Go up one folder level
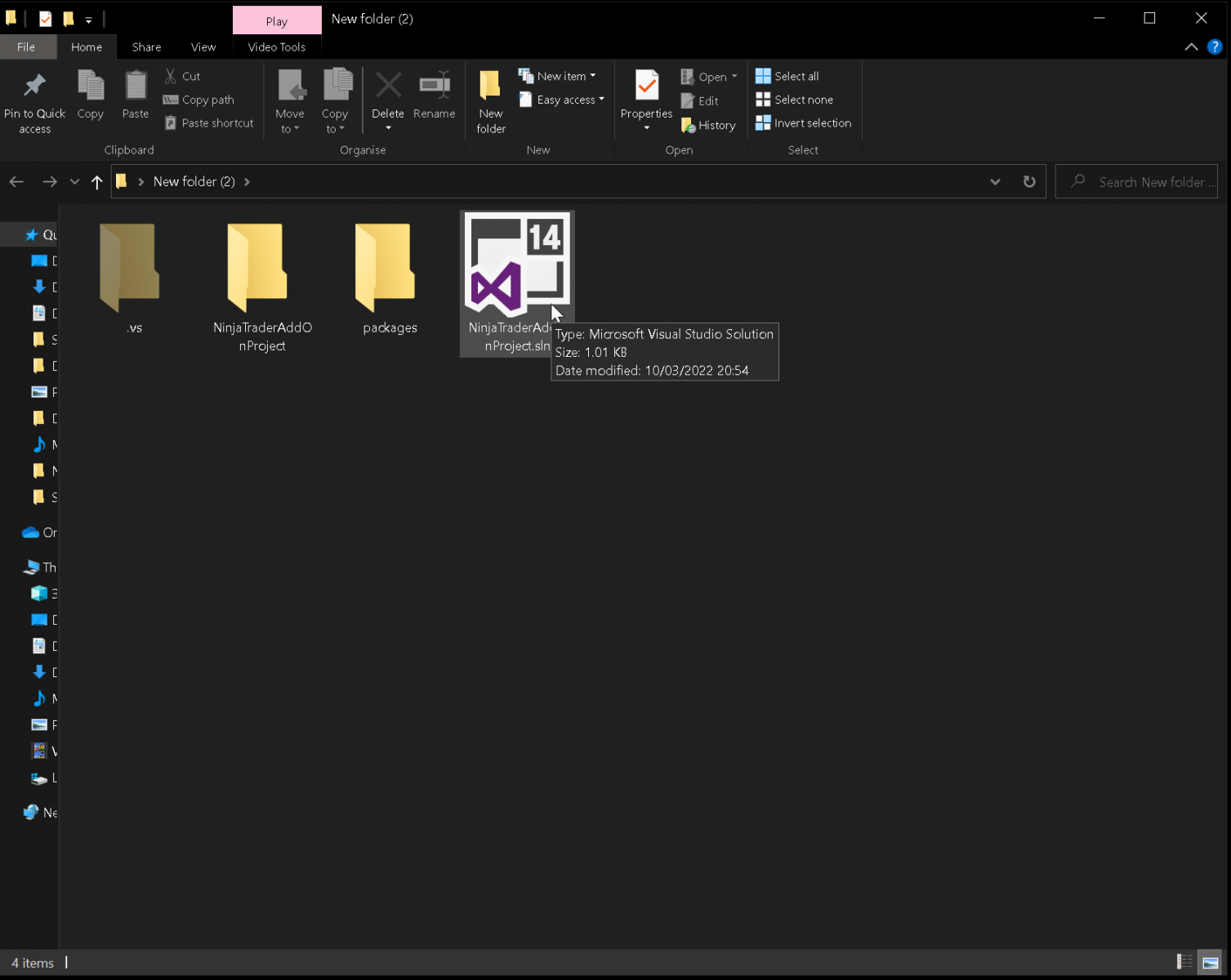1231x980 pixels. 97,181
